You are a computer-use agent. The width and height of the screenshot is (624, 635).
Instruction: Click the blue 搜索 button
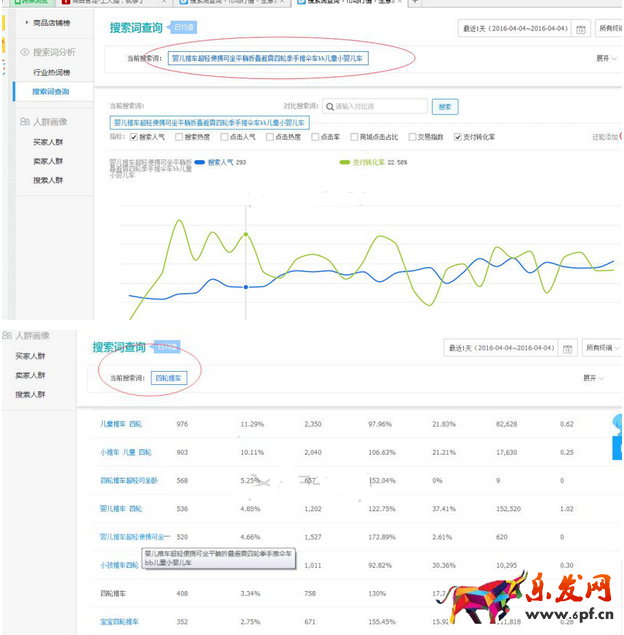pyautogui.click(x=445, y=106)
